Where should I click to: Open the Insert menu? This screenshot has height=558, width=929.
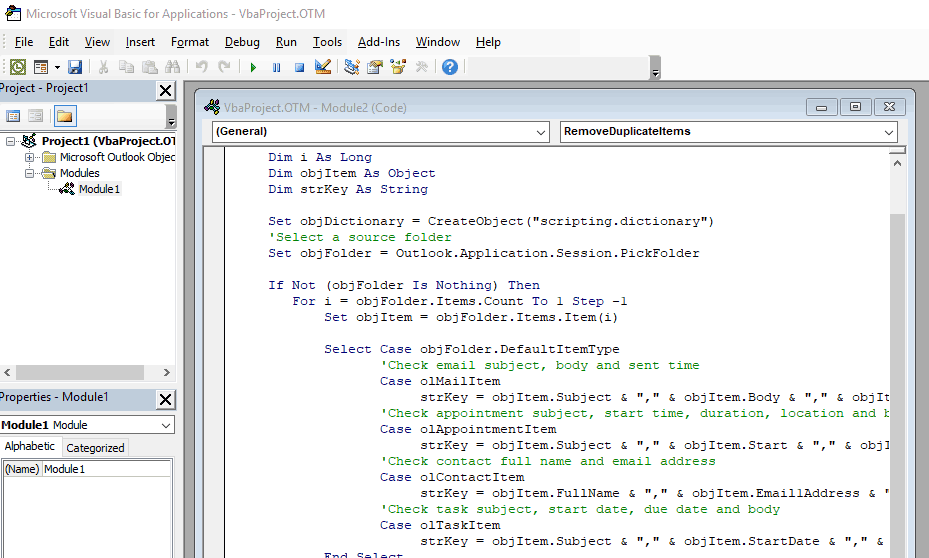tap(140, 42)
